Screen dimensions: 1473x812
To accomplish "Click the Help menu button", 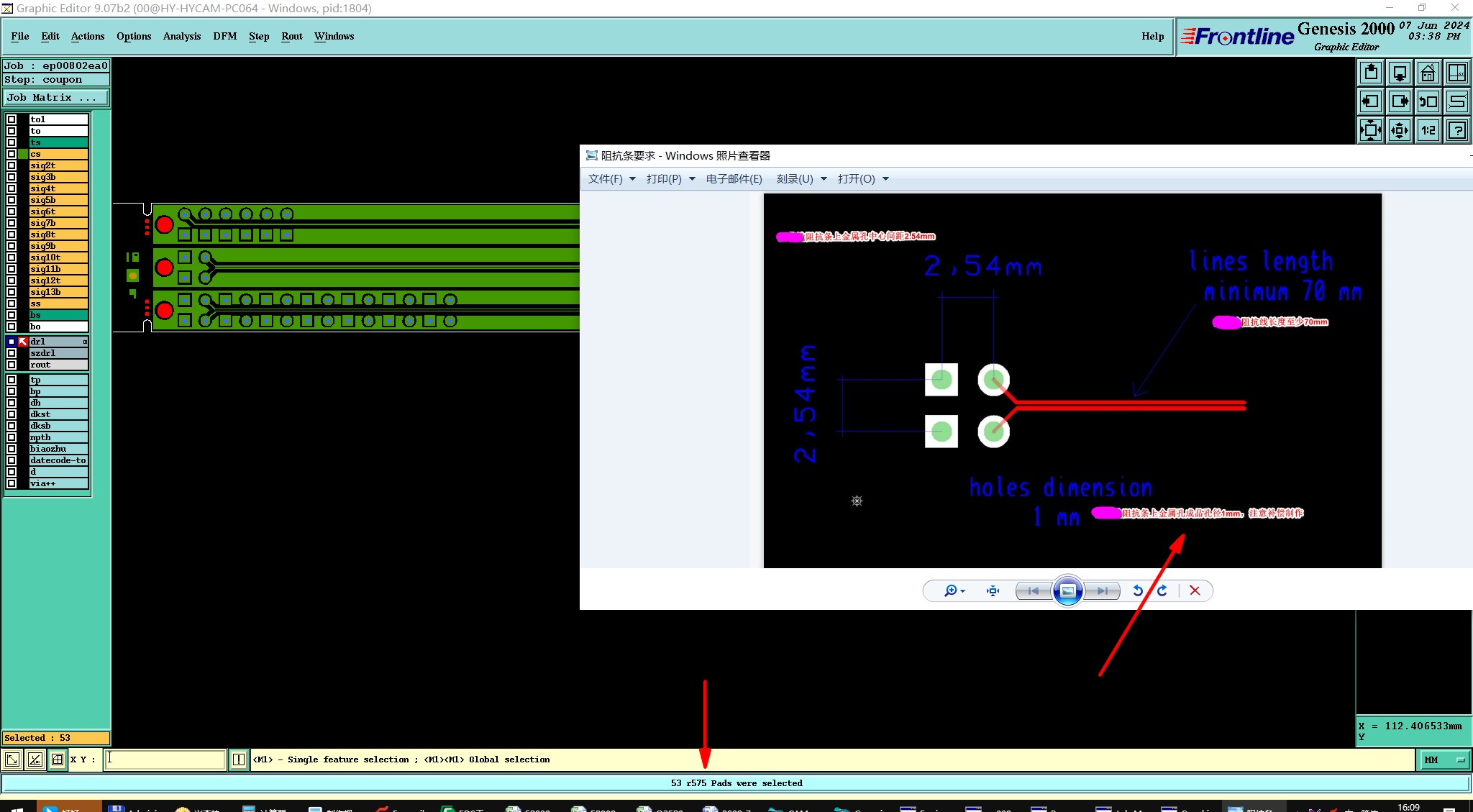I will [x=1152, y=36].
